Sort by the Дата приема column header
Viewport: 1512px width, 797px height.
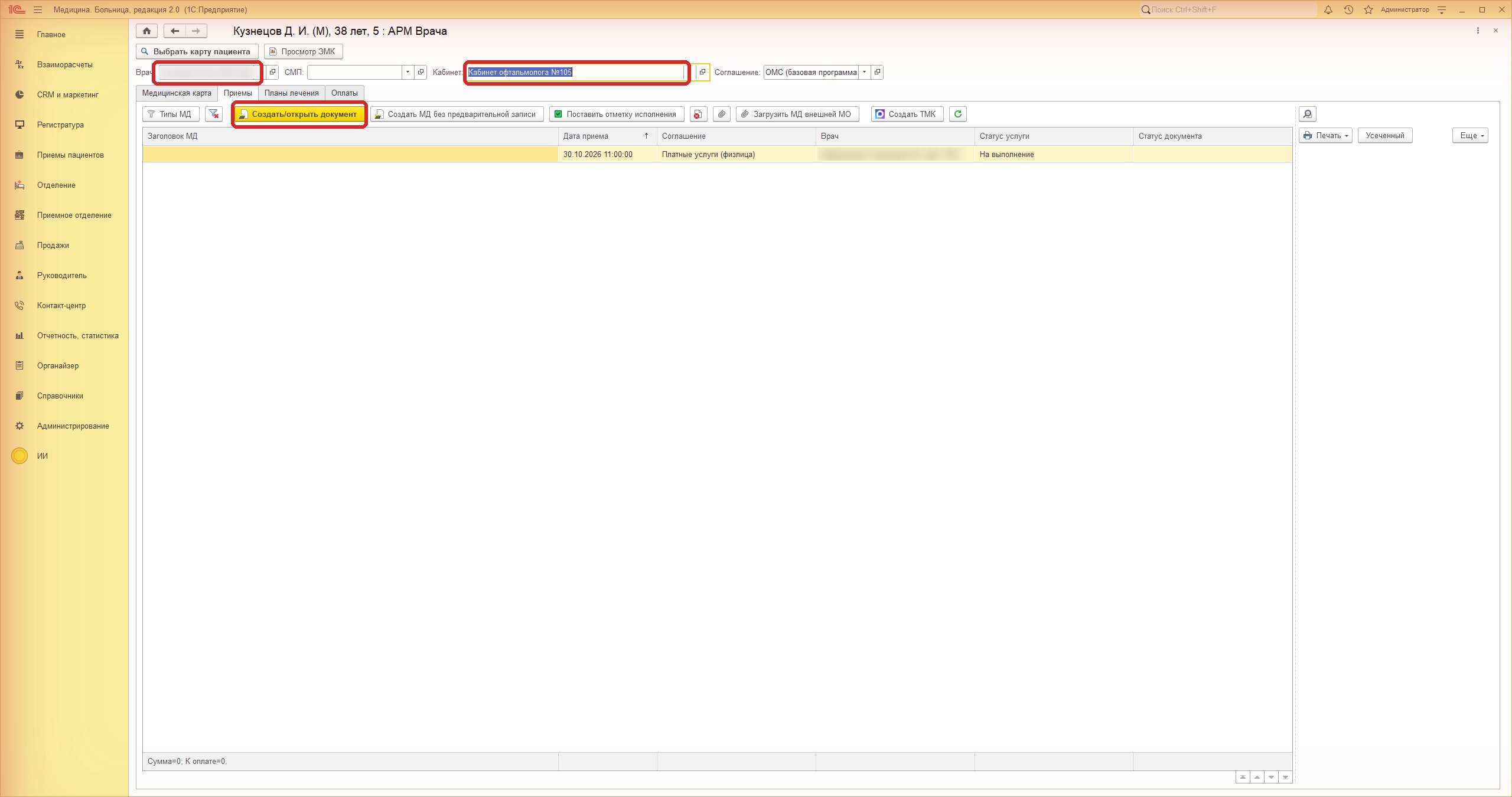tap(607, 136)
